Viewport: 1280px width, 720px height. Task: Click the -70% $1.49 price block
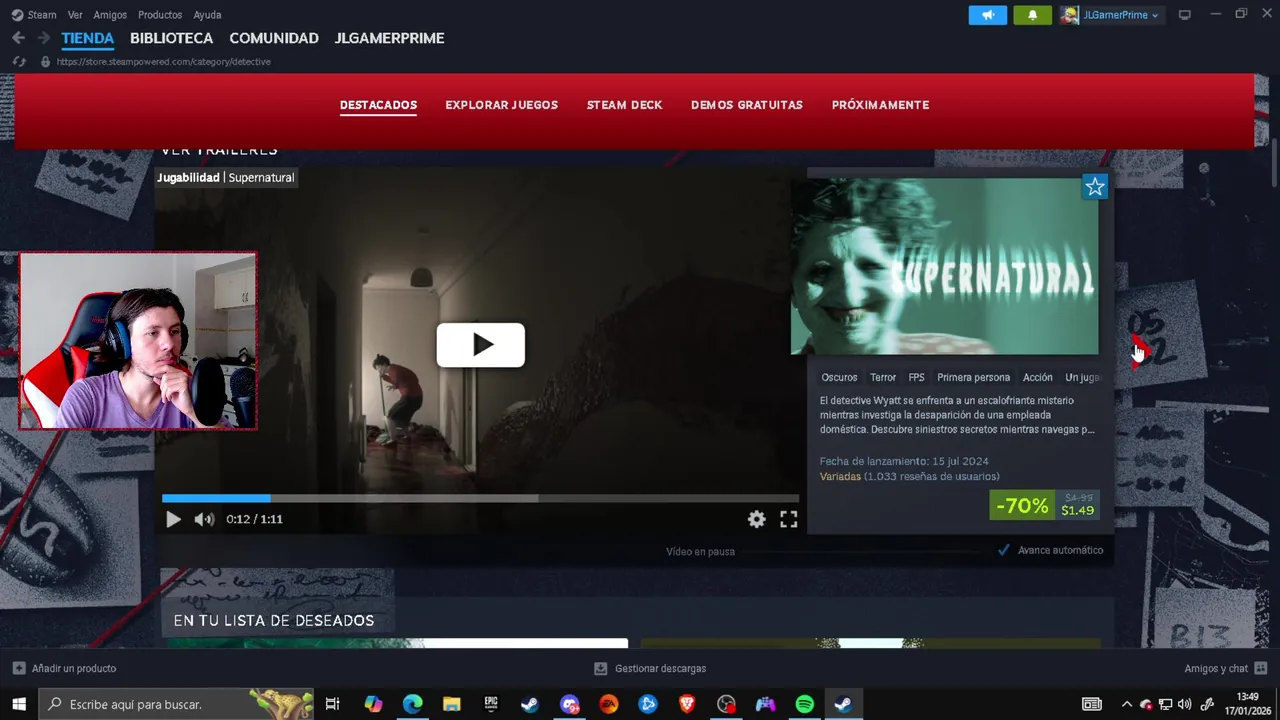[x=1043, y=505]
